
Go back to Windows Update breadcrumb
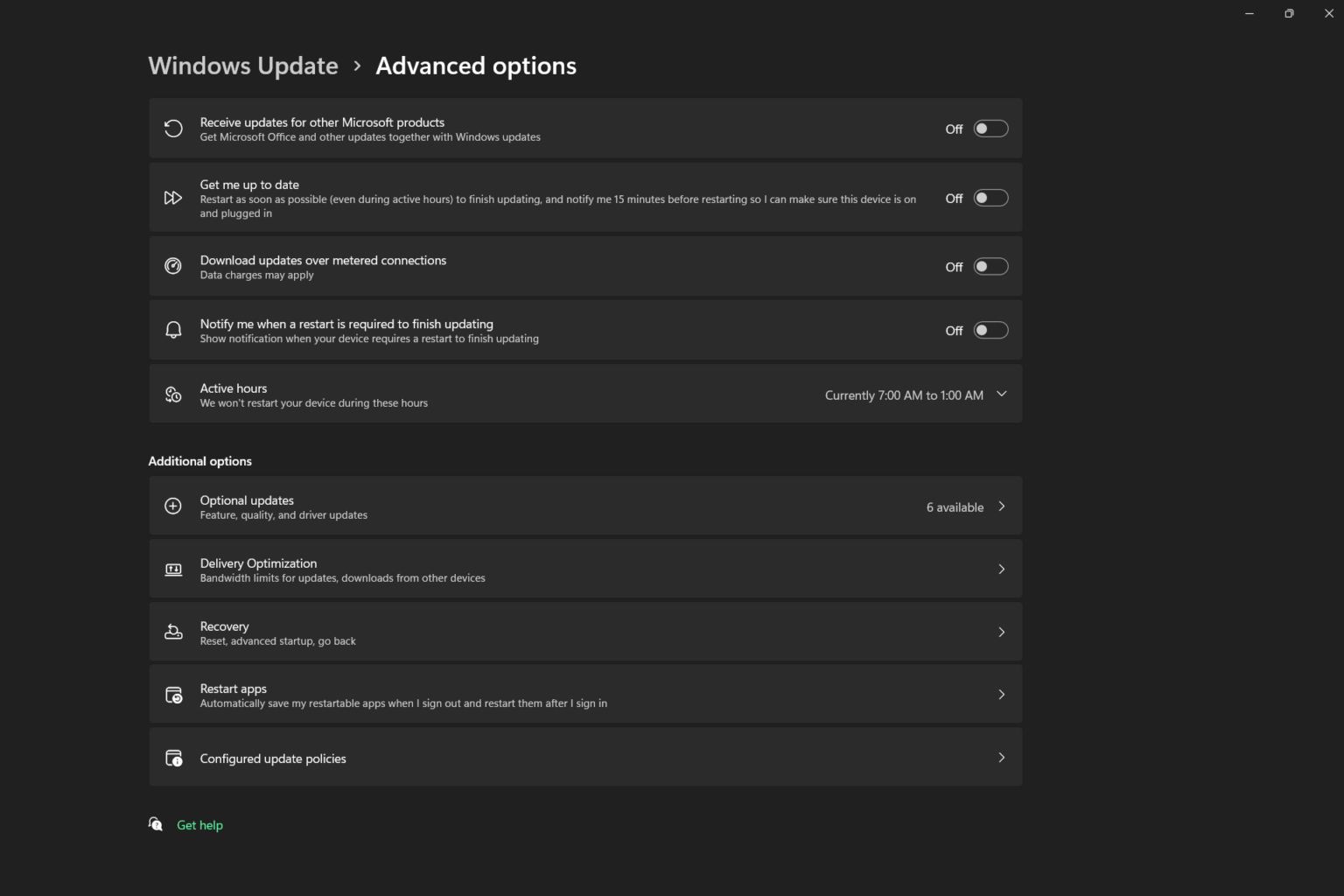coord(243,66)
